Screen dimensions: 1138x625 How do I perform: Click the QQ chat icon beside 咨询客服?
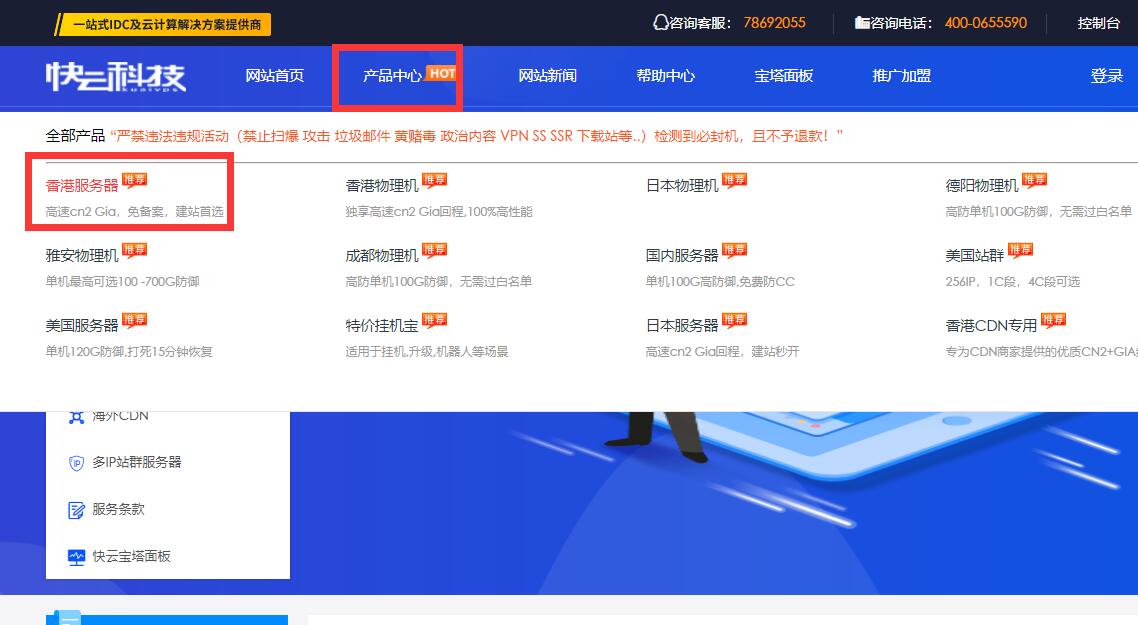(659, 22)
